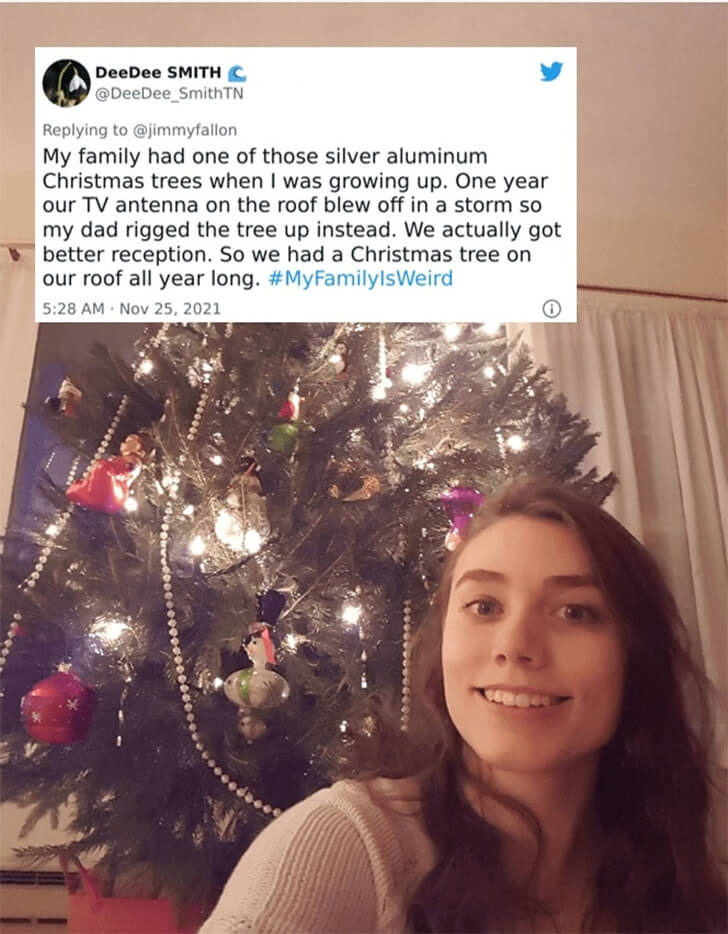Open the @DeeDee_SmithTN handle link
The image size is (728, 934).
(169, 94)
